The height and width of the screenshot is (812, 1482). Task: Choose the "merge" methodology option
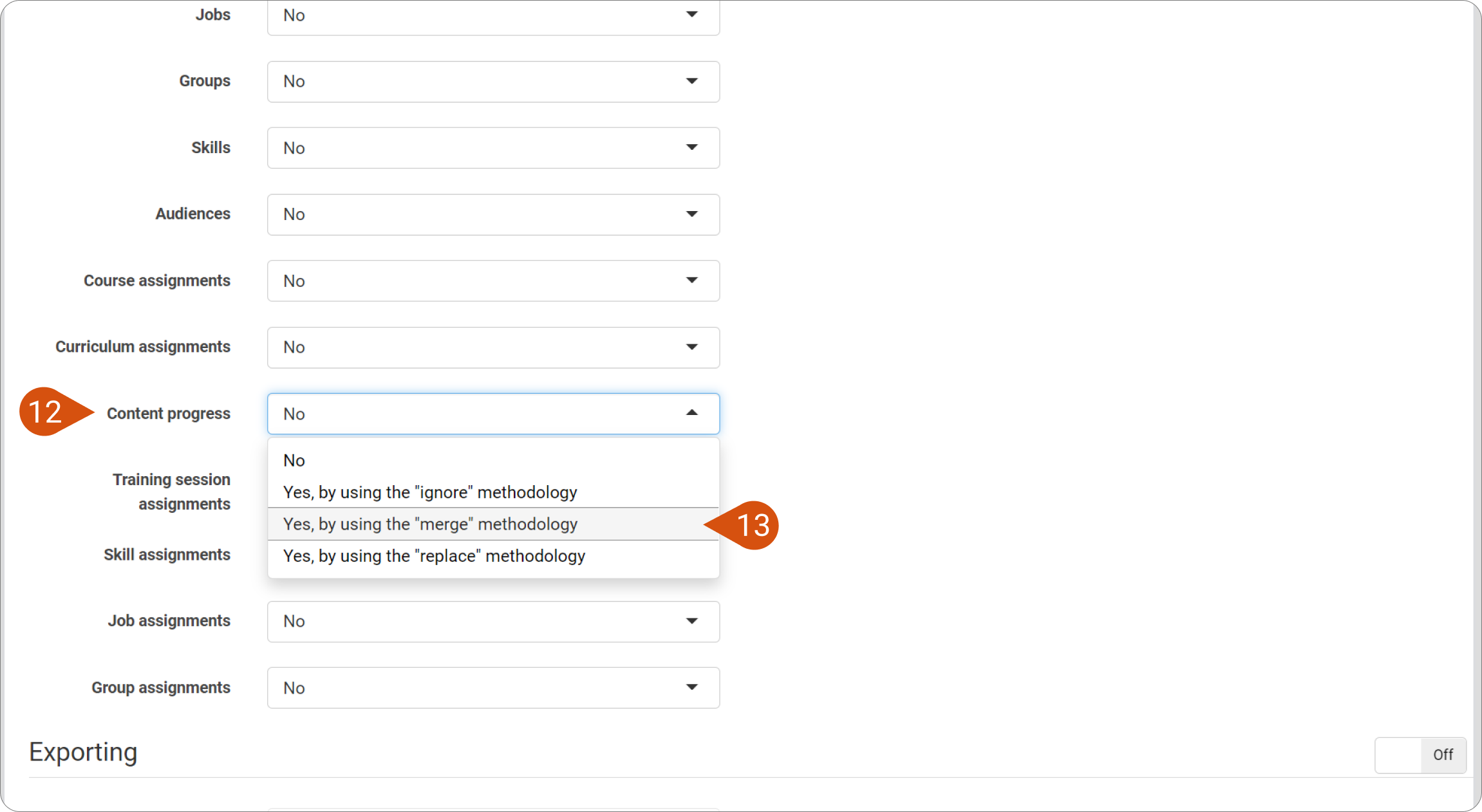(x=493, y=524)
